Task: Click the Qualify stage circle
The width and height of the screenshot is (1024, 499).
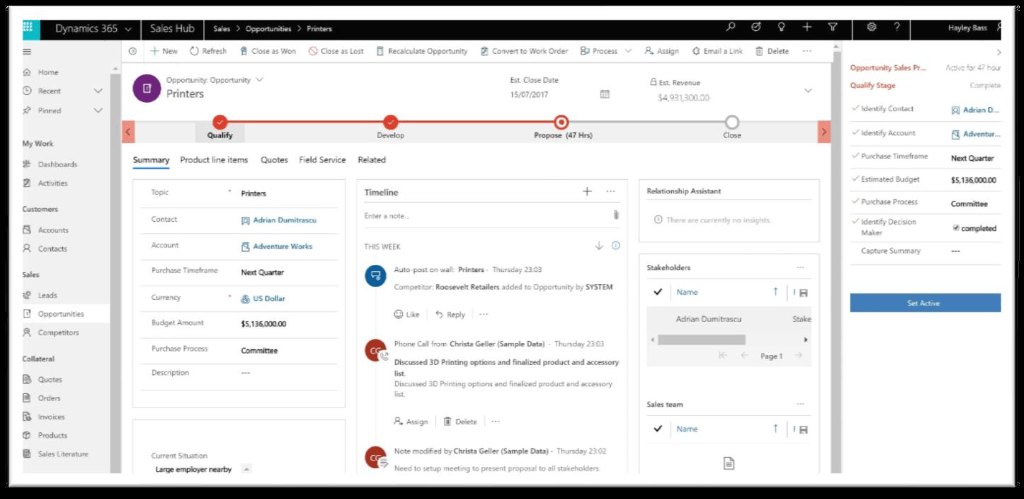Action: coord(220,121)
